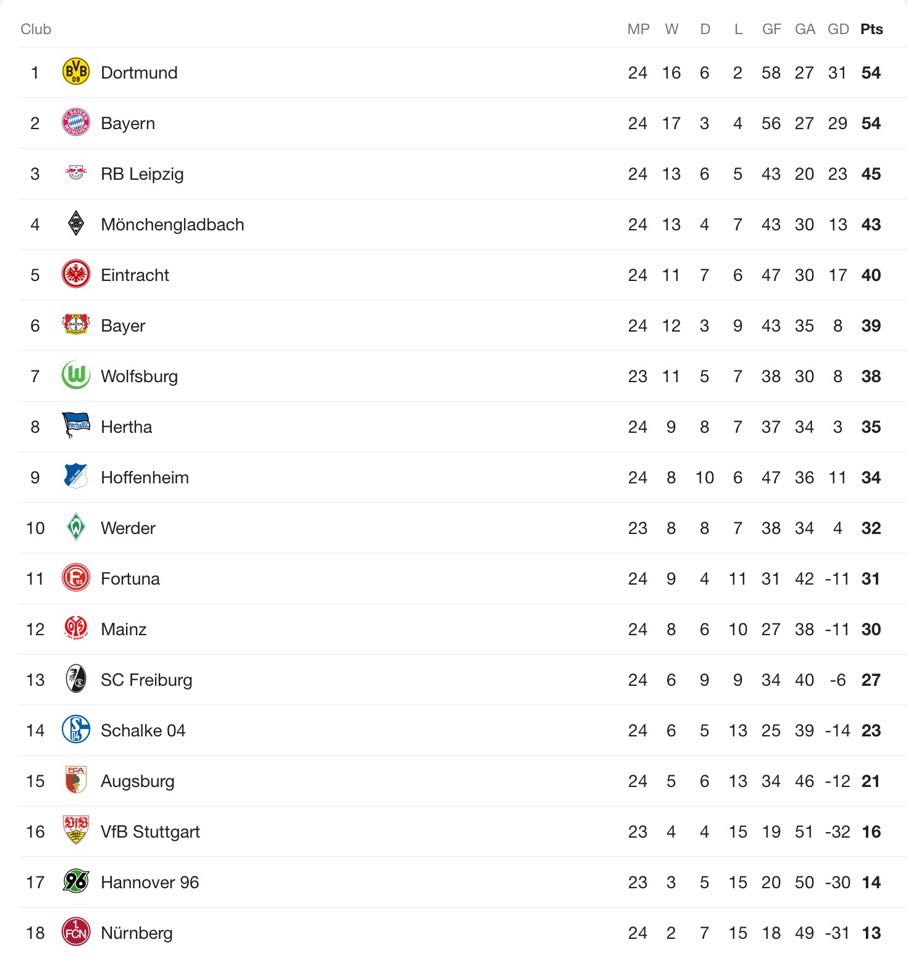908x960 pixels.
Task: Click the VfB Stuttgart team name
Action: 151,831
